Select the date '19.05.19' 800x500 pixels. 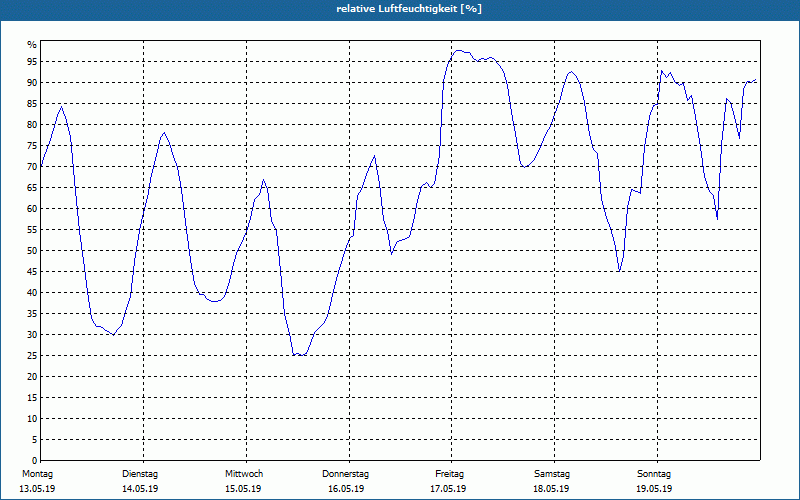pos(654,489)
